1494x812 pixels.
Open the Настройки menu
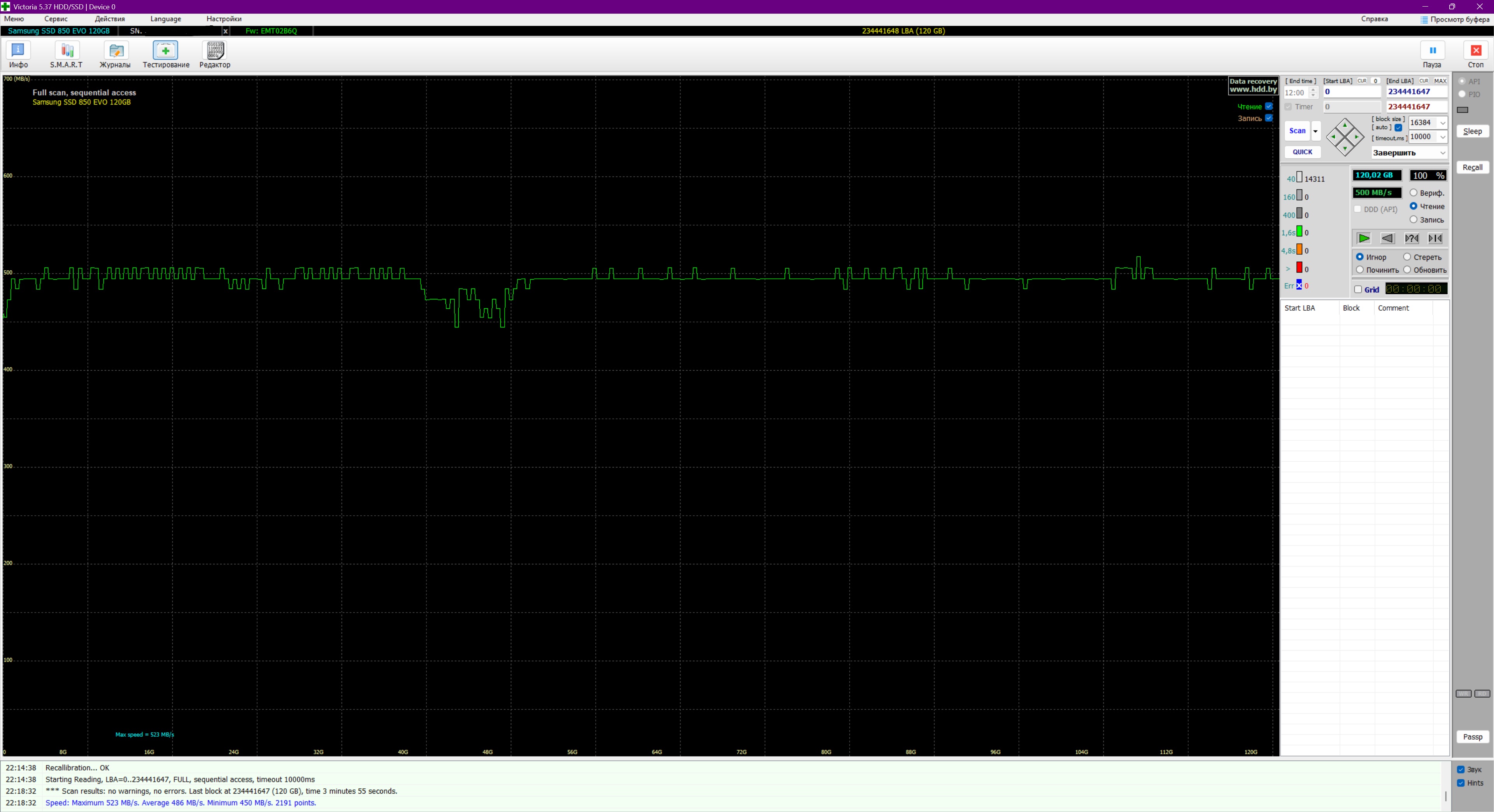click(223, 19)
